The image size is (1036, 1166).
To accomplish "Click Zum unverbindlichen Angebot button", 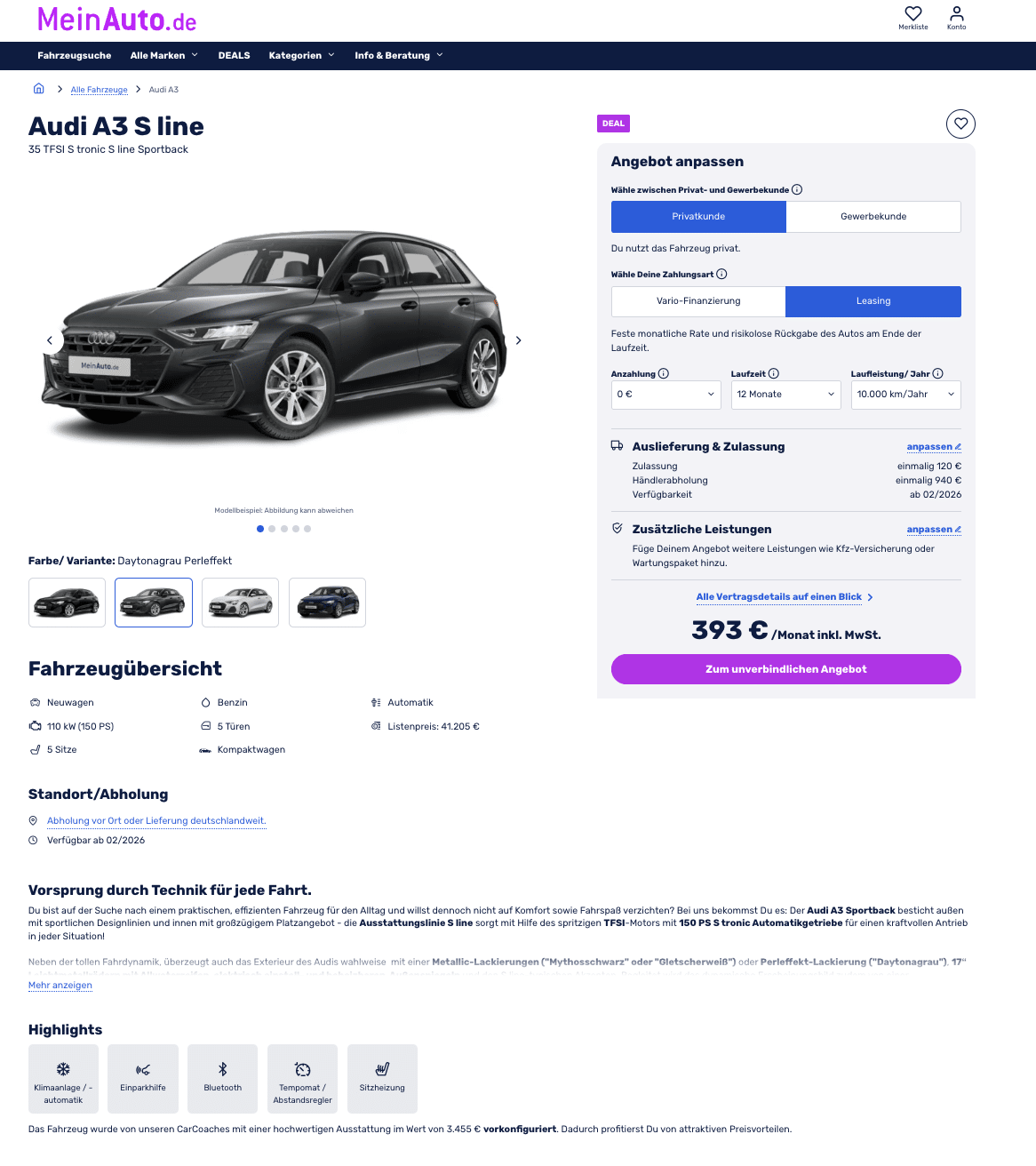I will [x=786, y=669].
